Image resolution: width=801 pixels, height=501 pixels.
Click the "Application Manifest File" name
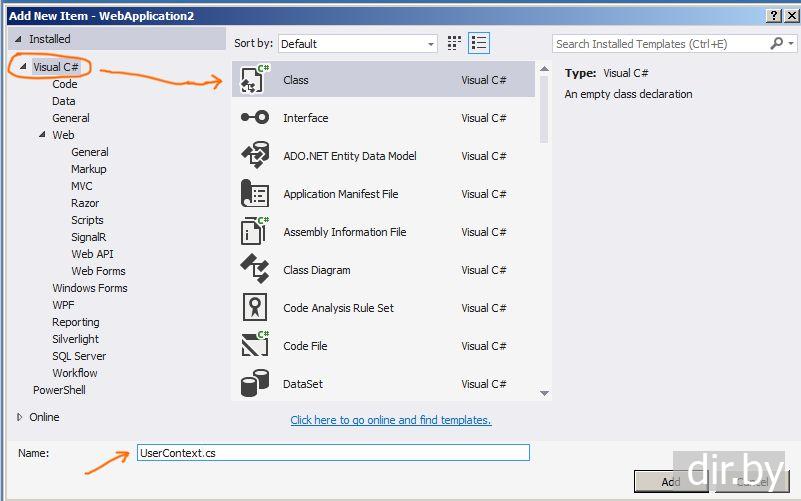point(341,194)
